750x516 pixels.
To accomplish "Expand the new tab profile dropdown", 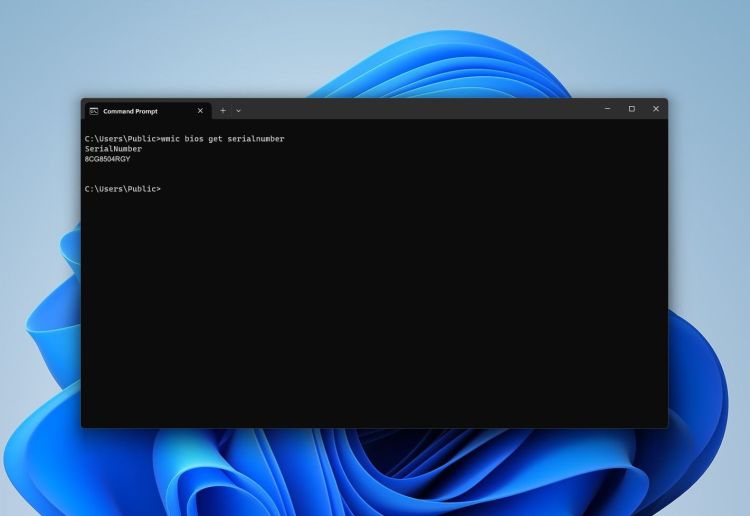I will tap(238, 111).
